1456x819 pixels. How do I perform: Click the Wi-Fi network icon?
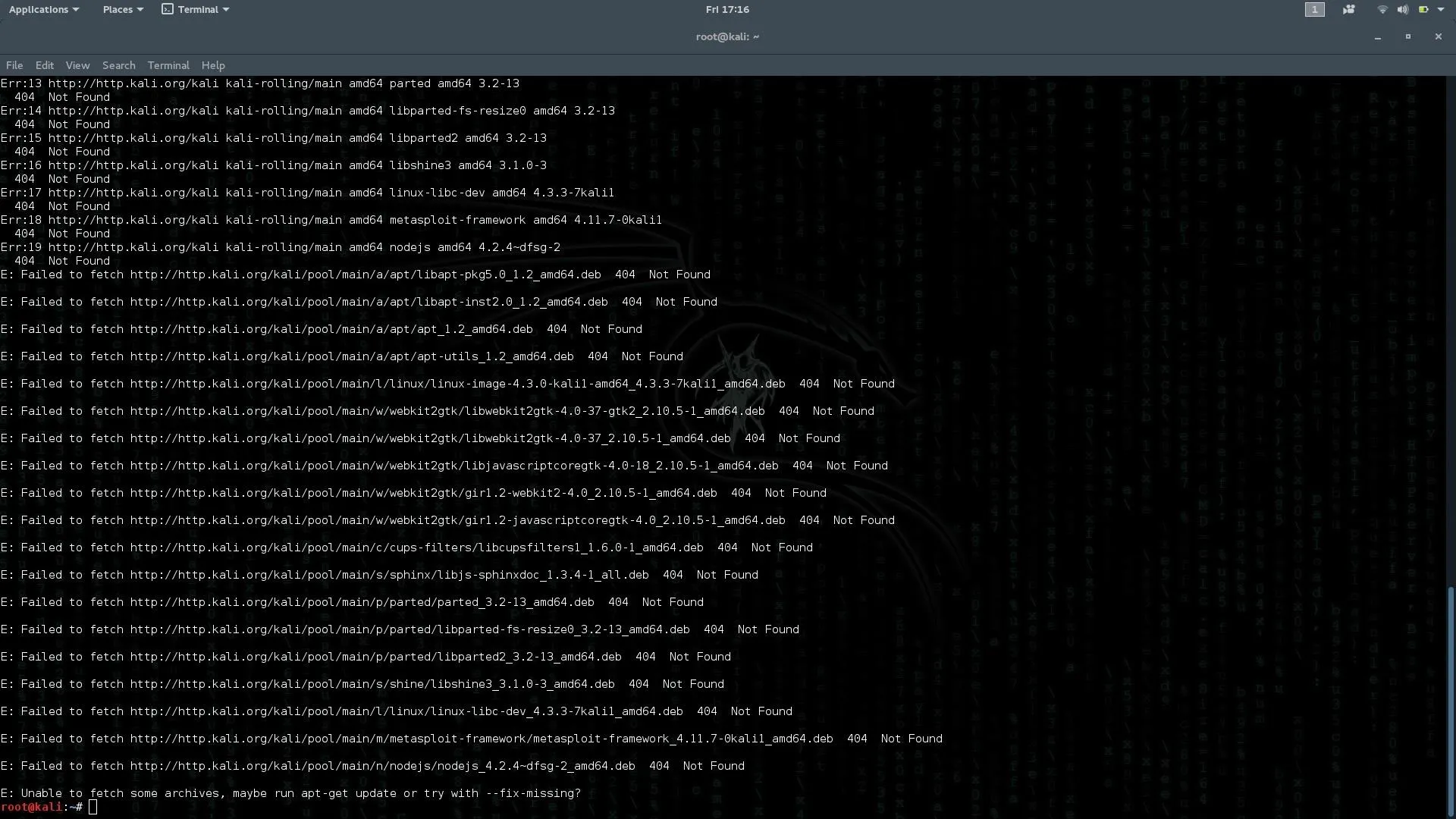coord(1382,10)
